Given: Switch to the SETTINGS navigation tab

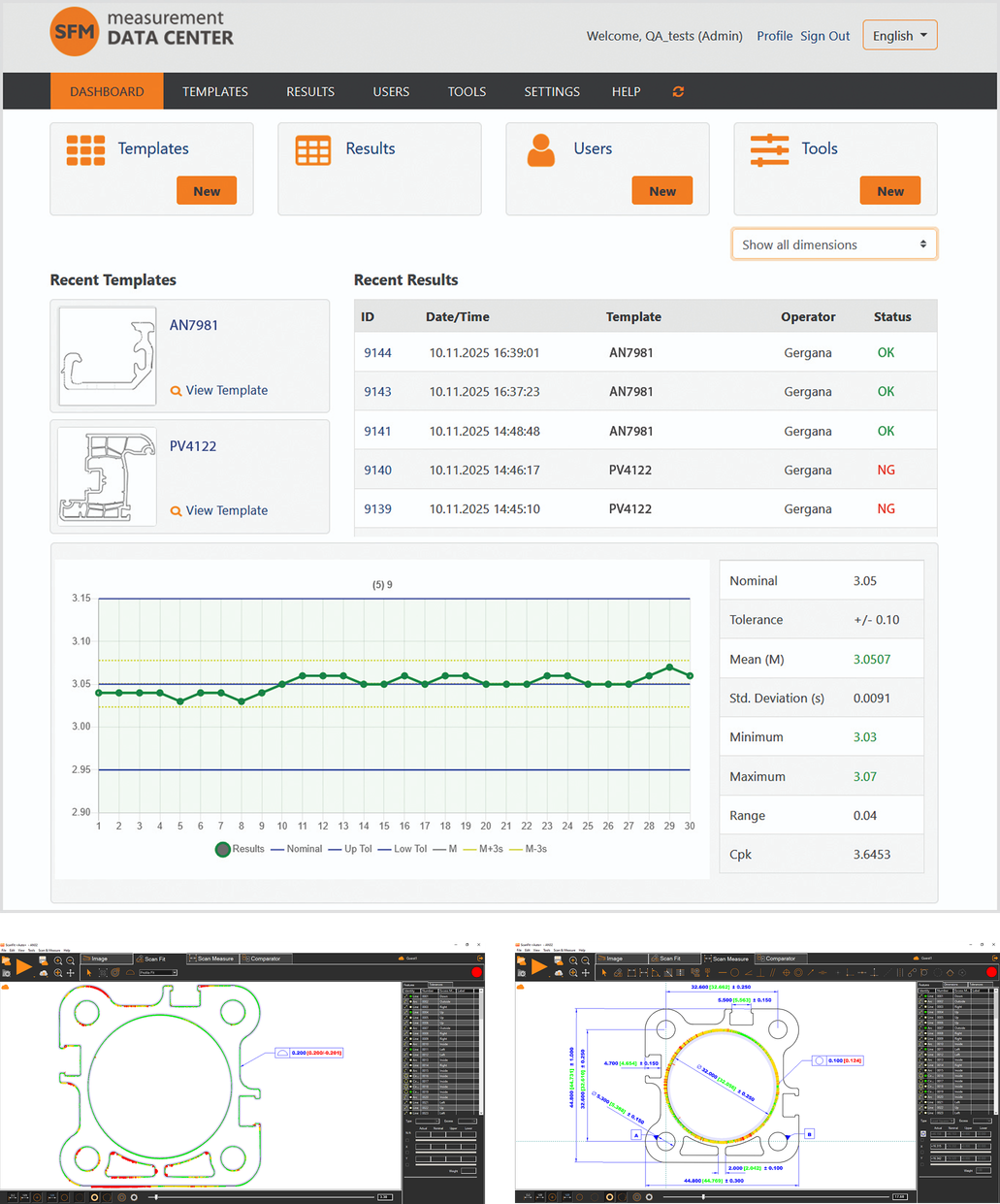Looking at the screenshot, I should point(551,91).
